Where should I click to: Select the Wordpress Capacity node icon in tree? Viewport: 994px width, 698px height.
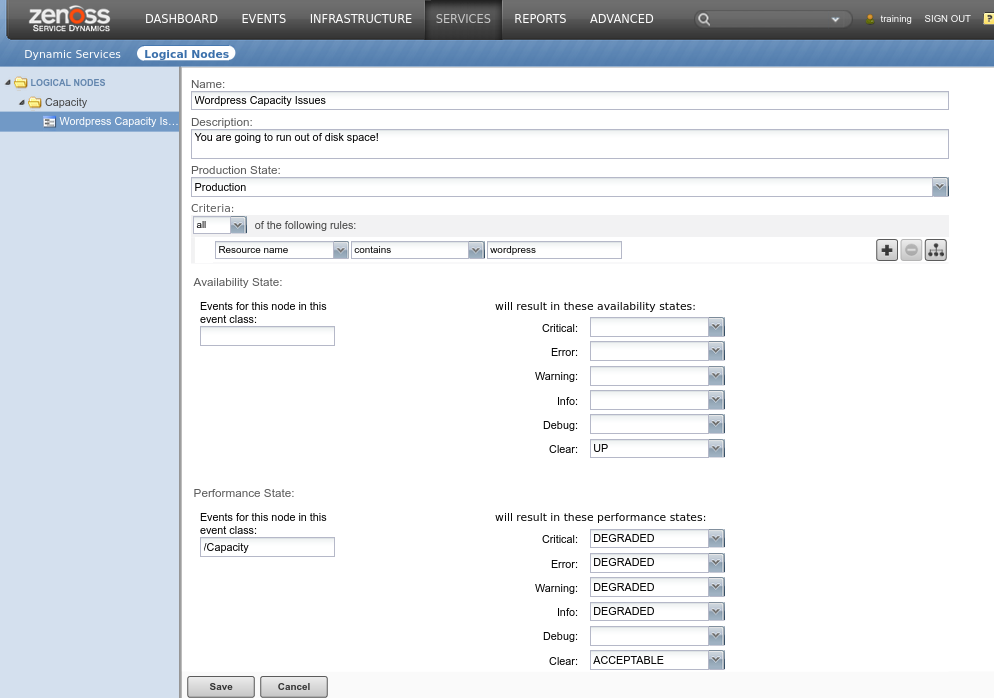(x=49, y=122)
